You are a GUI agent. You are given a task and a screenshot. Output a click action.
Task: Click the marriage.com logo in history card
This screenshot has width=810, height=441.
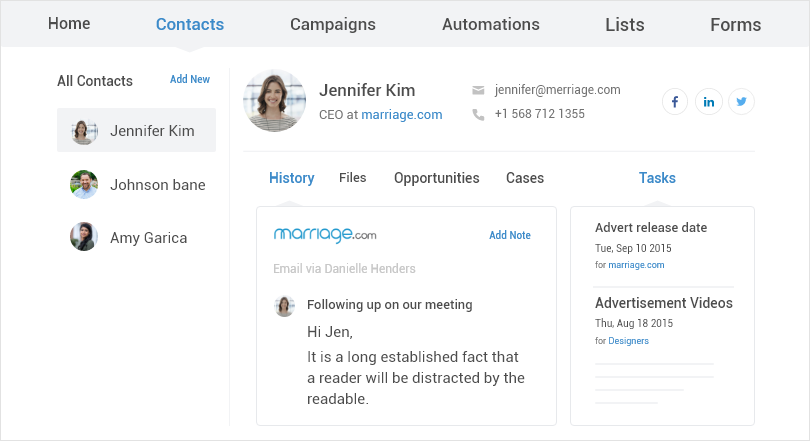[325, 234]
